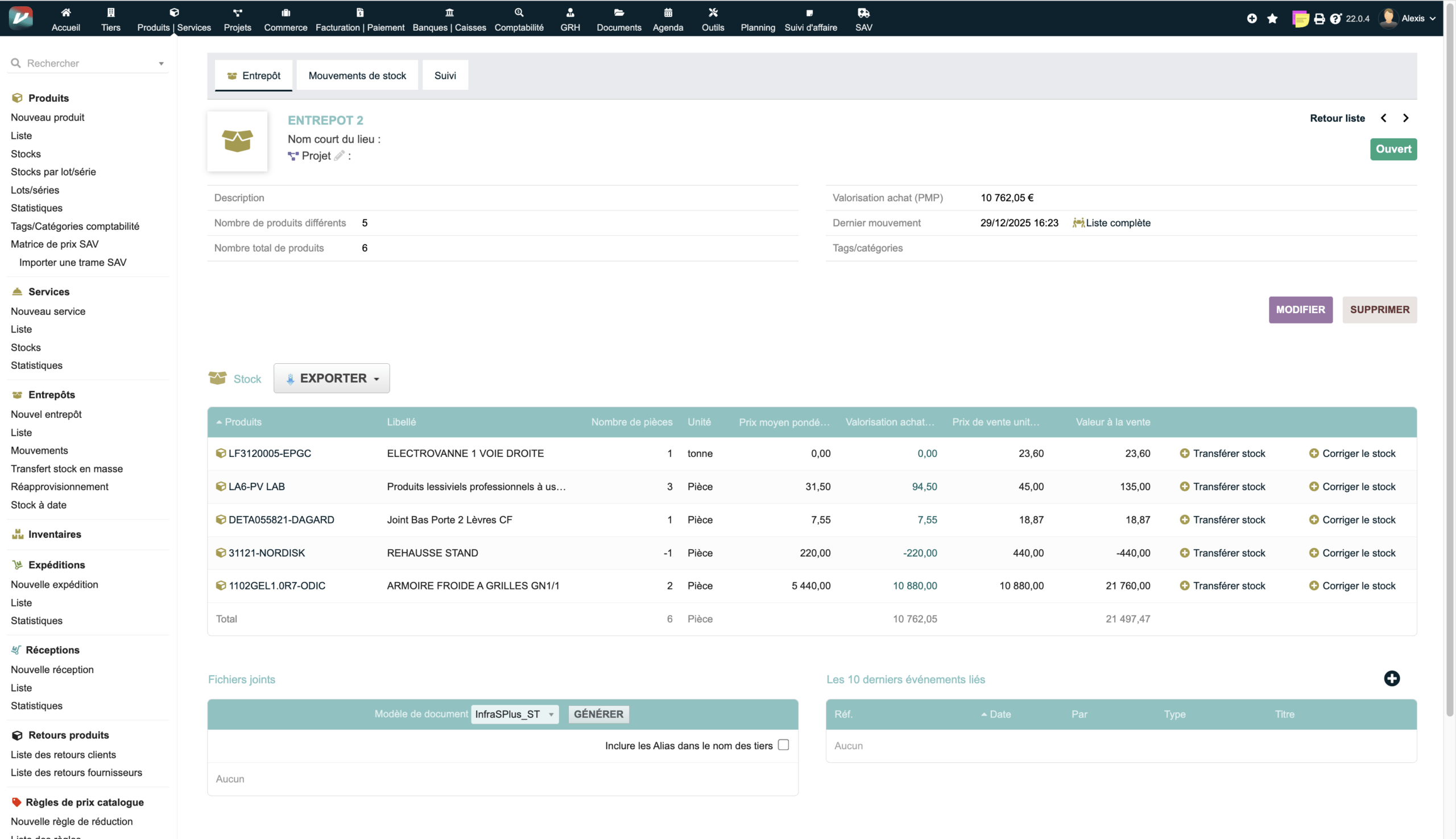The width and height of the screenshot is (1456, 839).
Task: Expand the Alexis user menu
Action: [x=1412, y=18]
